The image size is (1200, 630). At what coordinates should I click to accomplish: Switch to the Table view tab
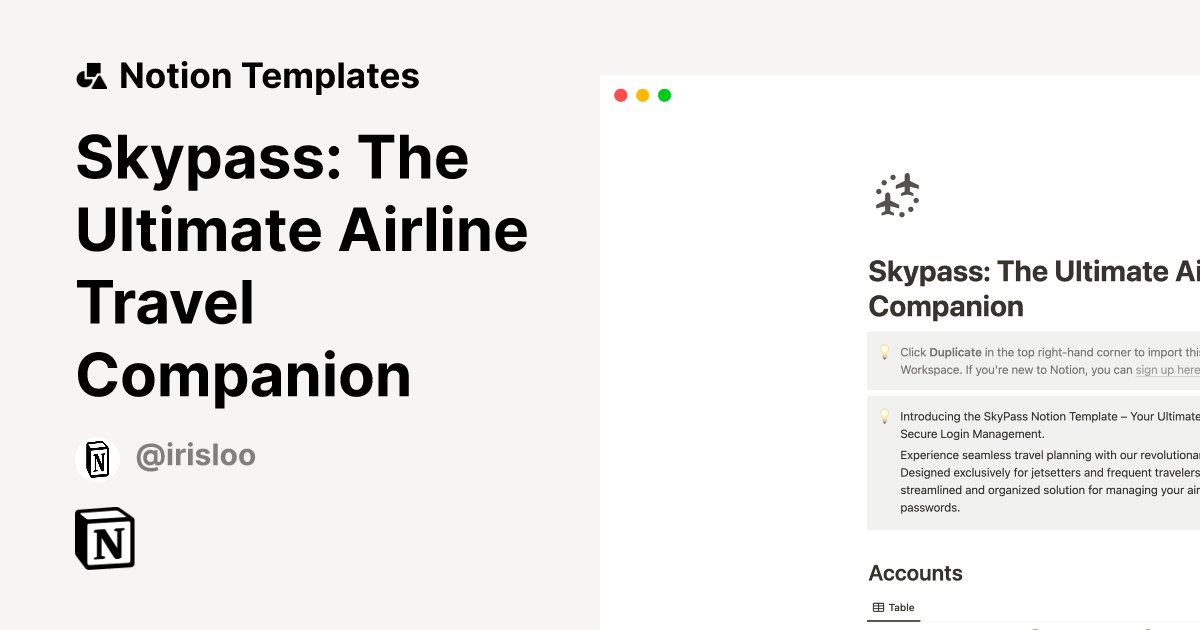893,607
